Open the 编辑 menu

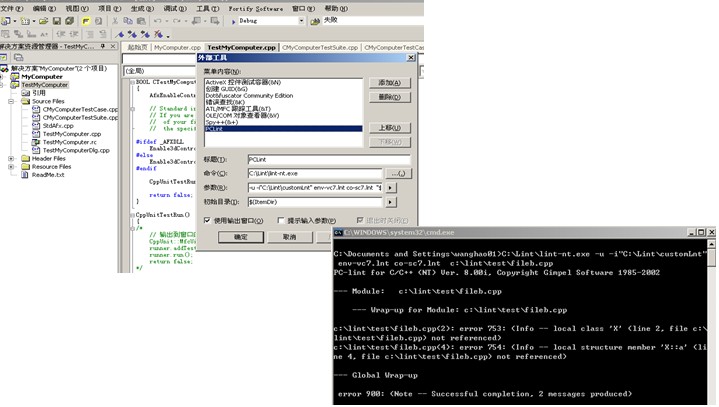click(x=44, y=9)
